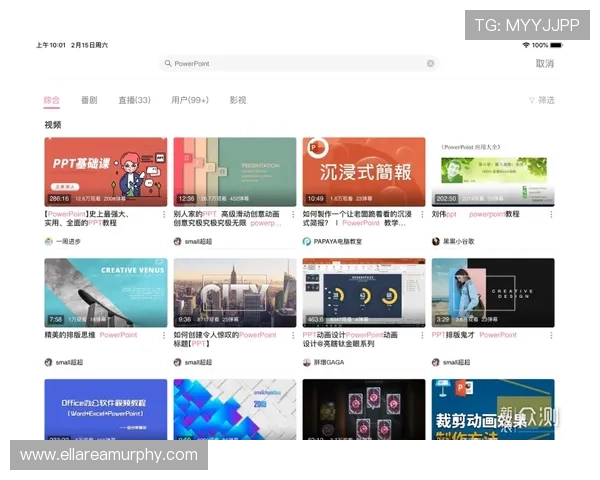Open the 别人家的PPT 高级滑动创意动画 title
Viewport: 600px width, 480px height.
(x=227, y=219)
